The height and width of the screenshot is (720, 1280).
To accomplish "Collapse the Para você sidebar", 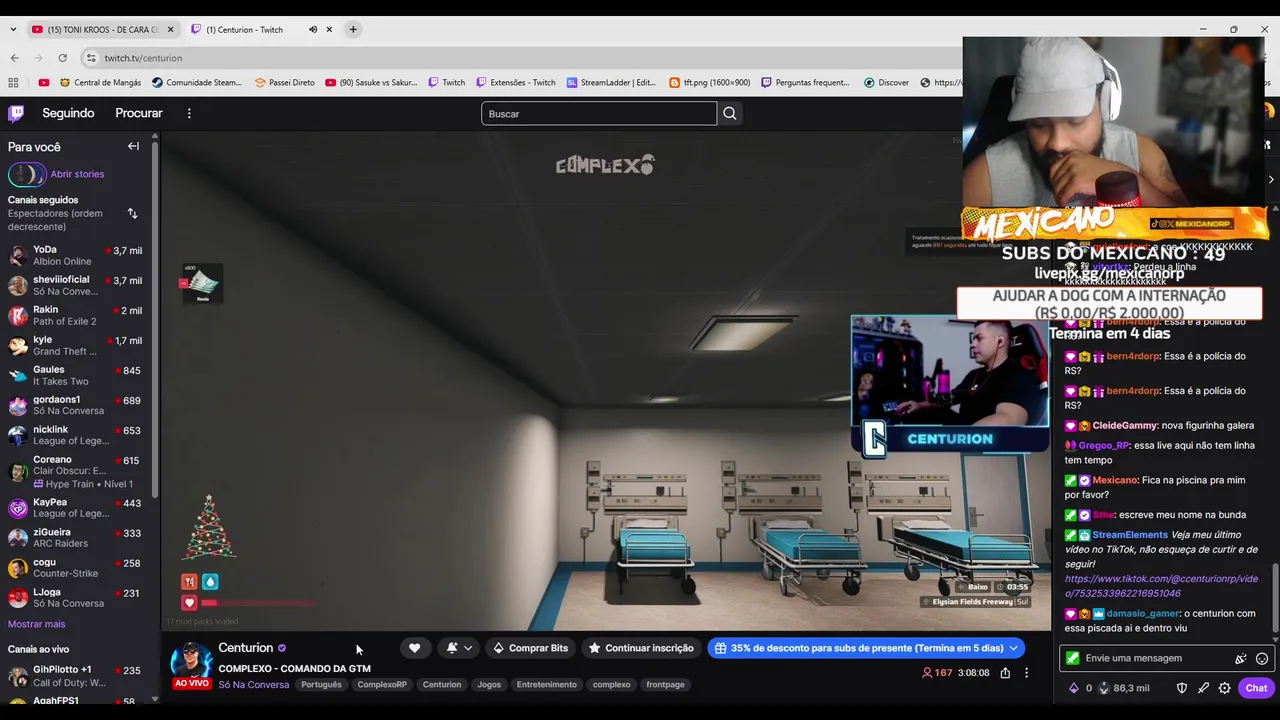I will [x=133, y=146].
